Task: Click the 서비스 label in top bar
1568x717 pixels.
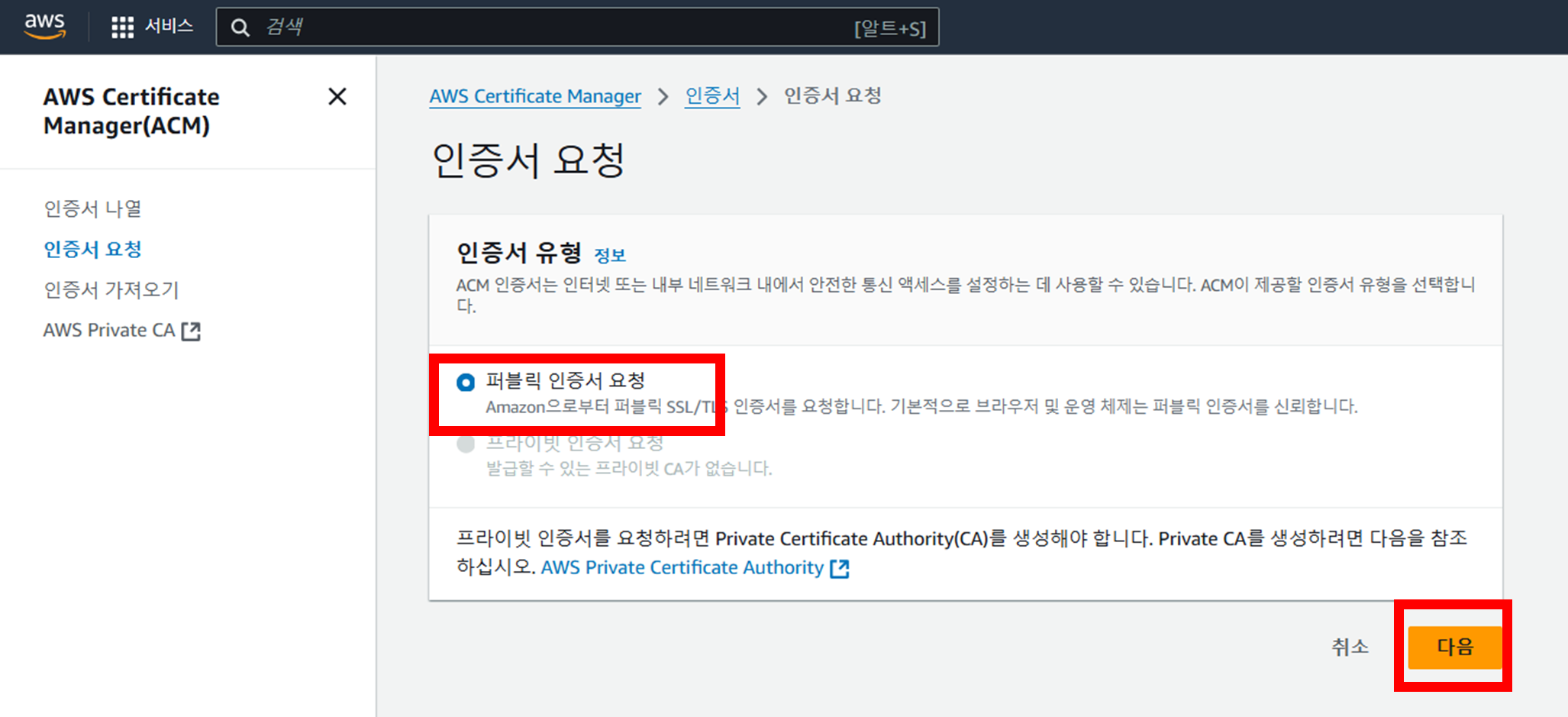Action: 169,27
